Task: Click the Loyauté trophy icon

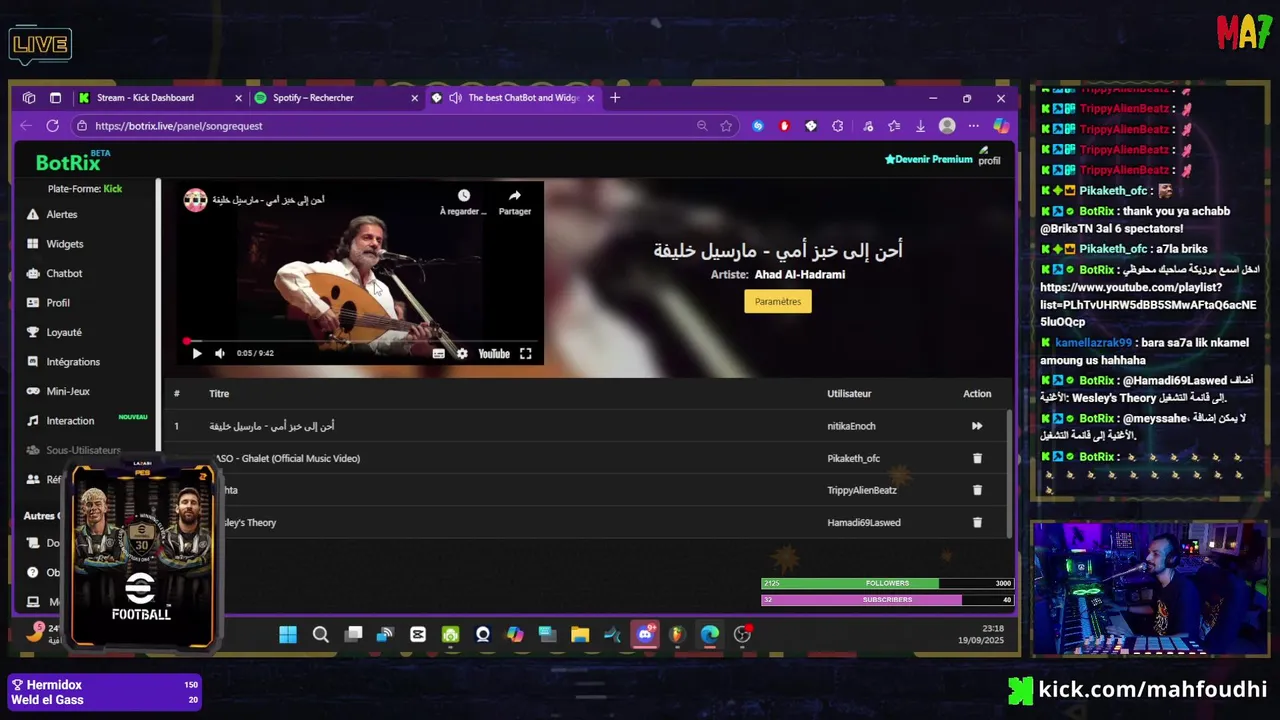Action: [x=33, y=332]
